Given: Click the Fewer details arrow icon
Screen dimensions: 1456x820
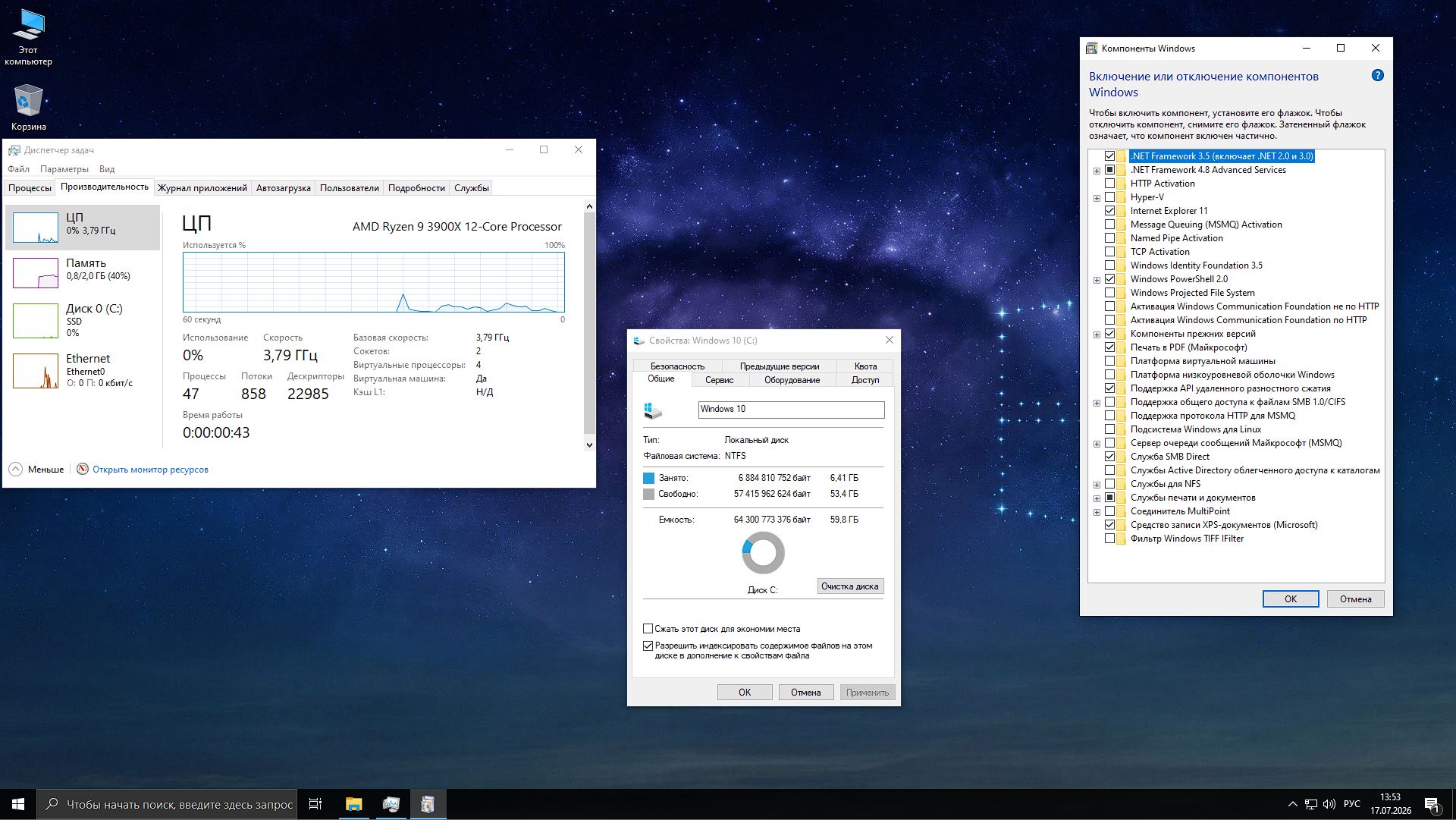Looking at the screenshot, I should pos(16,470).
